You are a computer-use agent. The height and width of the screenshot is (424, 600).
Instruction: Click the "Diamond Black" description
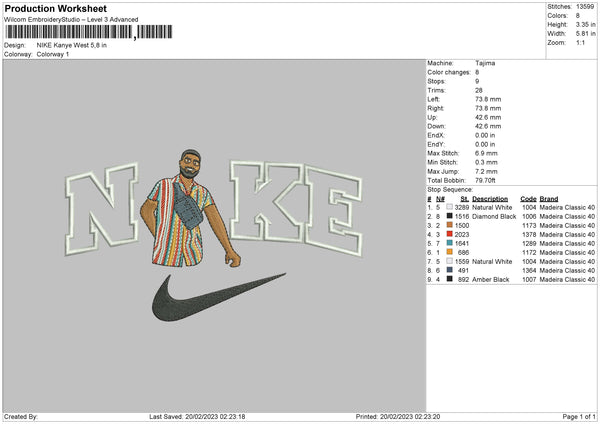point(494,216)
